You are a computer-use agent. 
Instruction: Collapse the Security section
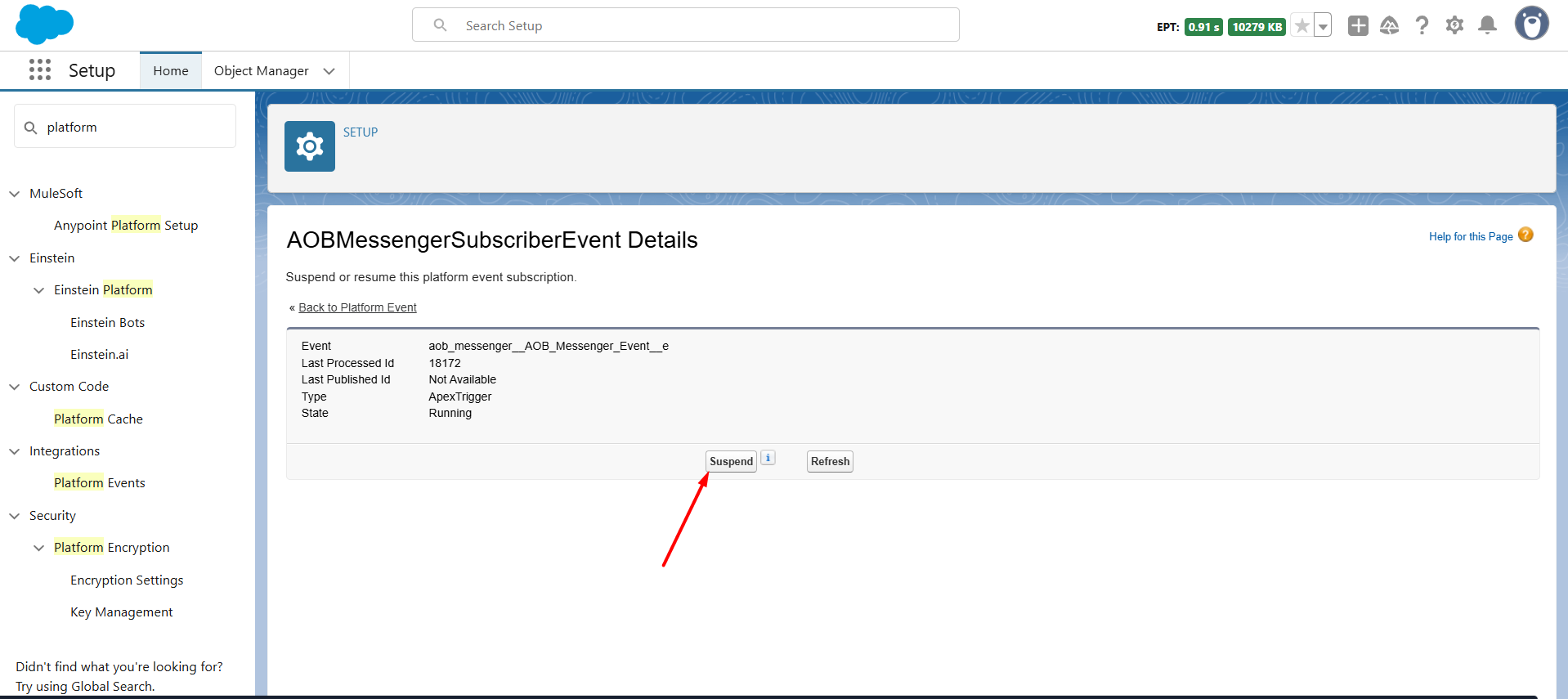click(x=15, y=516)
